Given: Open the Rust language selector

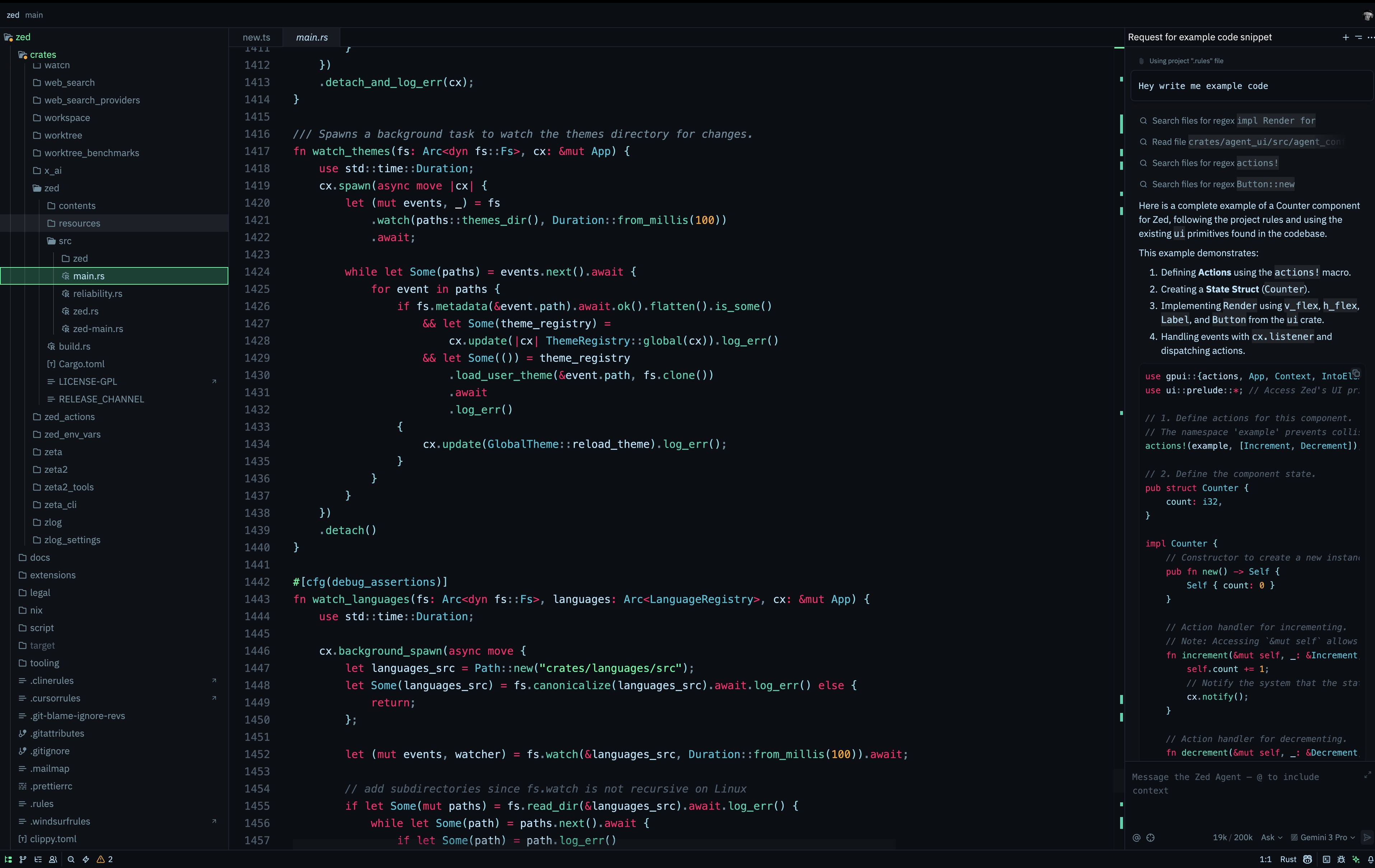Looking at the screenshot, I should pyautogui.click(x=1288, y=859).
